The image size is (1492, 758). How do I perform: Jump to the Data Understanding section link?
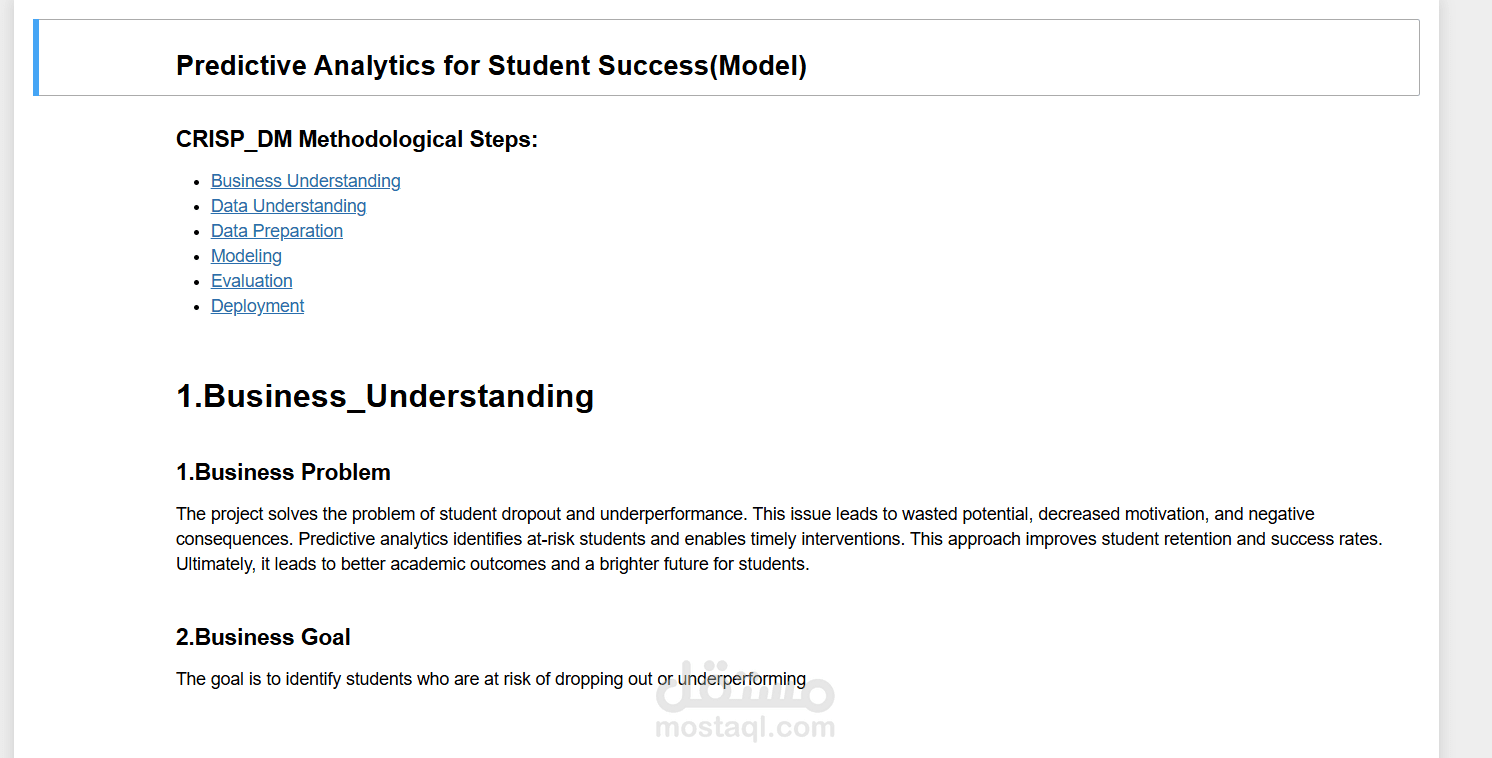pyautogui.click(x=288, y=206)
